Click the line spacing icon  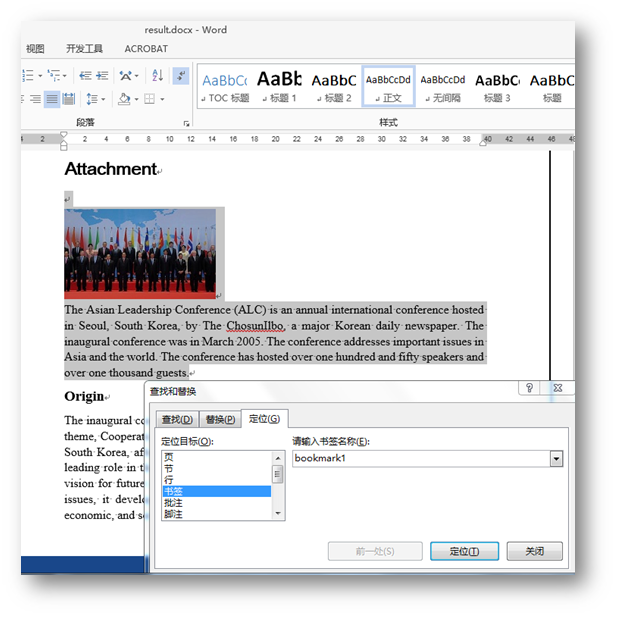[x=92, y=99]
